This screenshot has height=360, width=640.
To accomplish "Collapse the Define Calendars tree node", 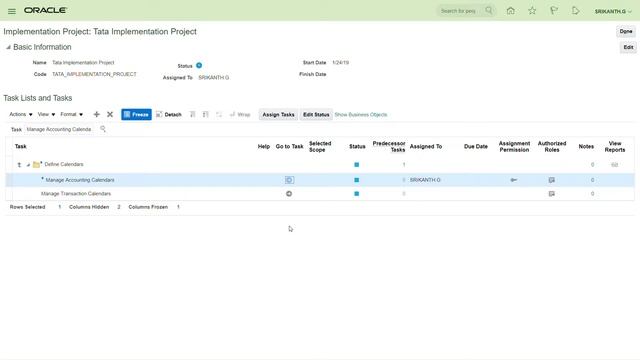I will 28,165.
